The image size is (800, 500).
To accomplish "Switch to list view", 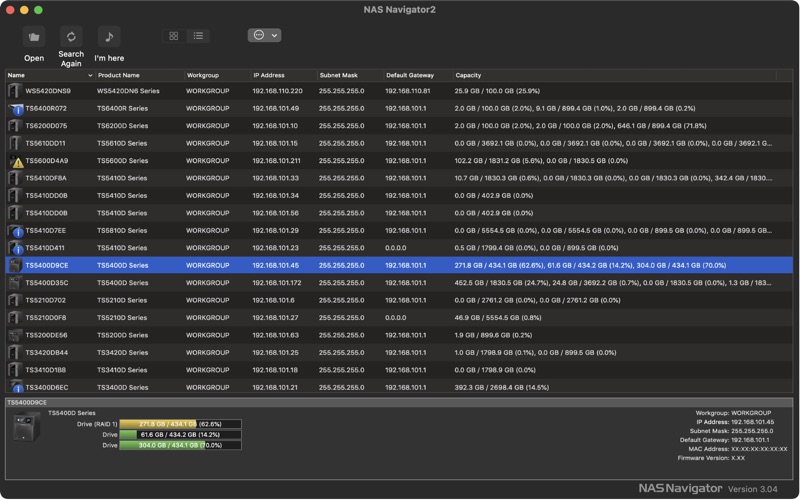I will (x=198, y=36).
